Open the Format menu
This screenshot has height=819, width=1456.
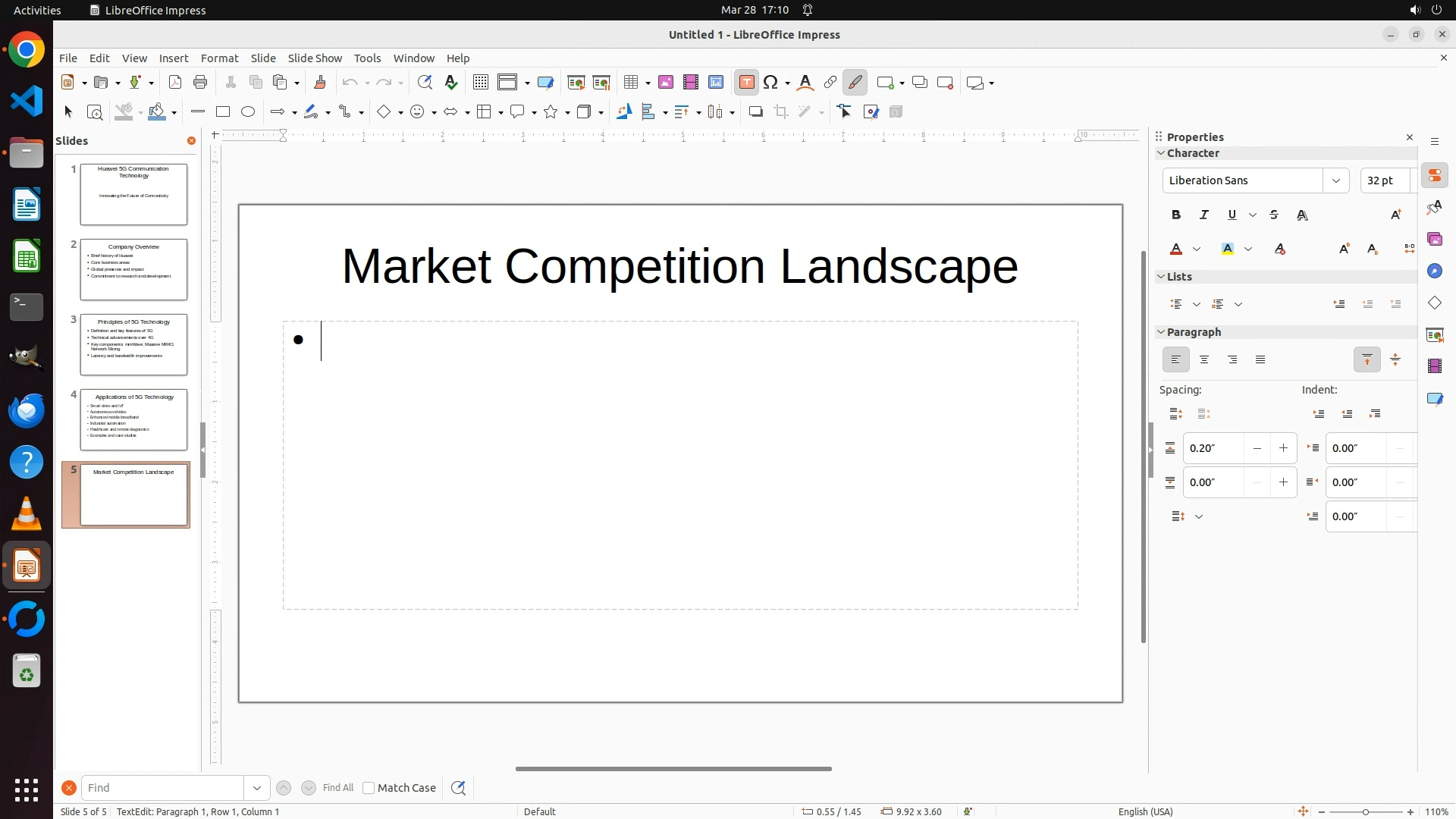[x=219, y=58]
